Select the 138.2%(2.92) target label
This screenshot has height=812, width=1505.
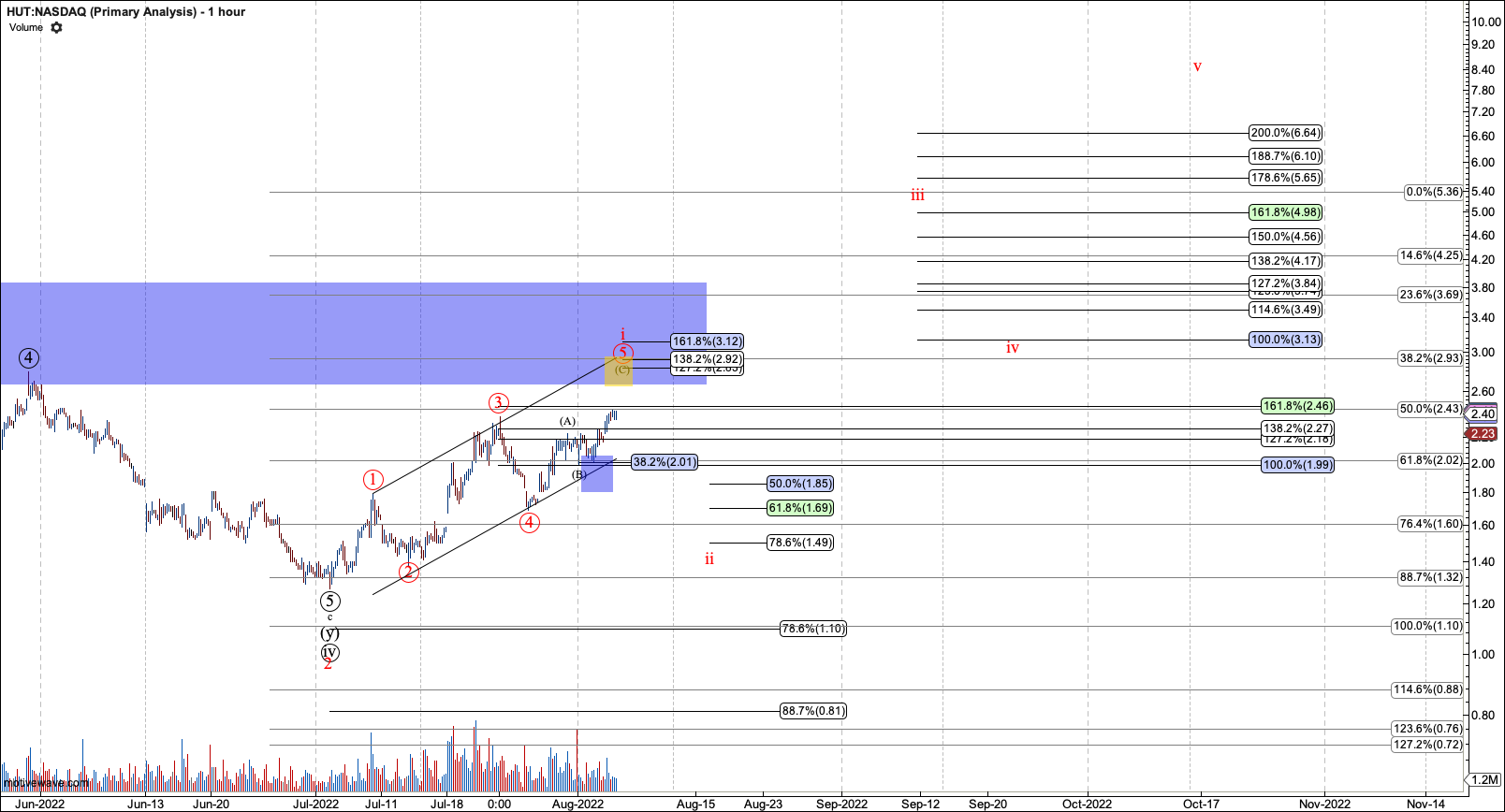pyautogui.click(x=708, y=359)
